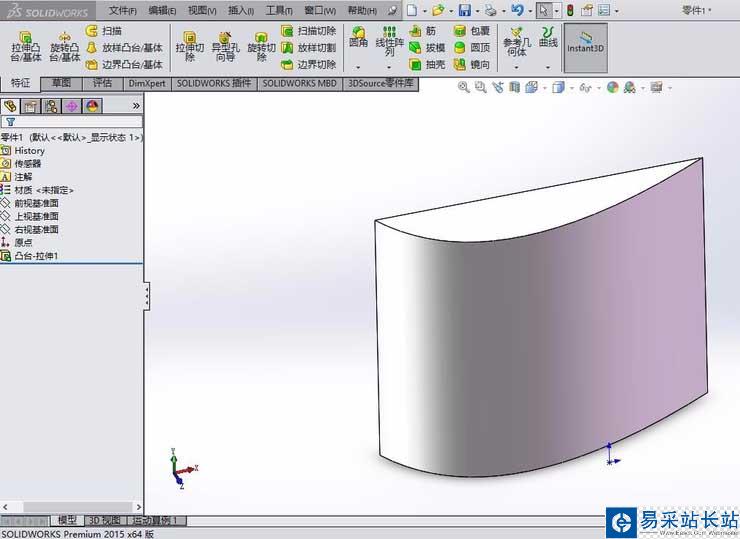Choose the 边界切除 boundary cut tool
This screenshot has height=539, width=740.
point(309,65)
